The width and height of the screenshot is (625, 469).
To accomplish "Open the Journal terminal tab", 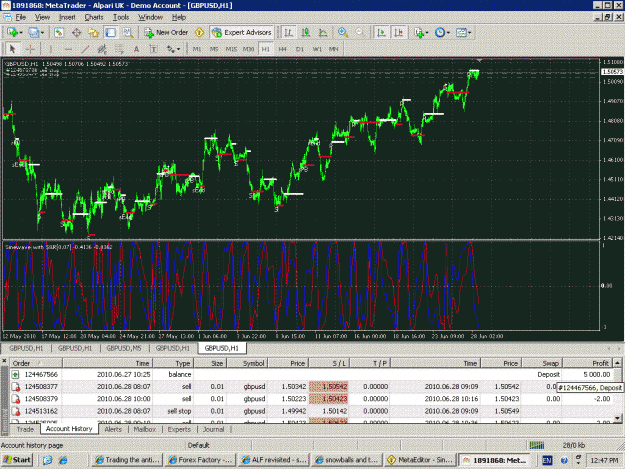I will [213, 429].
